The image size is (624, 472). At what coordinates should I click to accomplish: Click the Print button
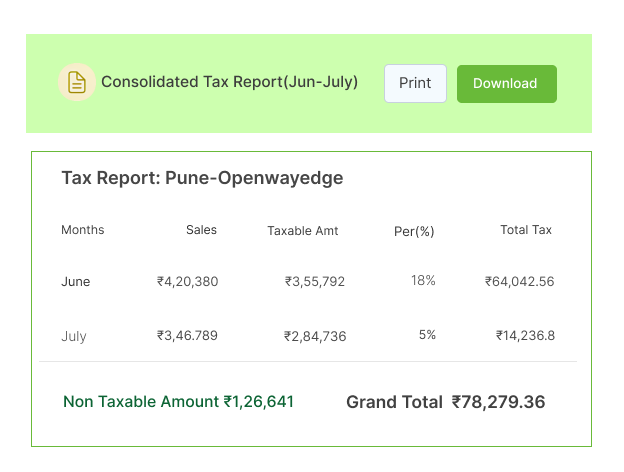415,84
